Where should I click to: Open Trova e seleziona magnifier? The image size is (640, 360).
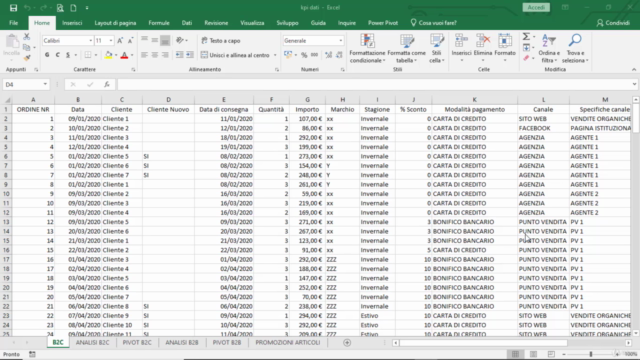[575, 48]
